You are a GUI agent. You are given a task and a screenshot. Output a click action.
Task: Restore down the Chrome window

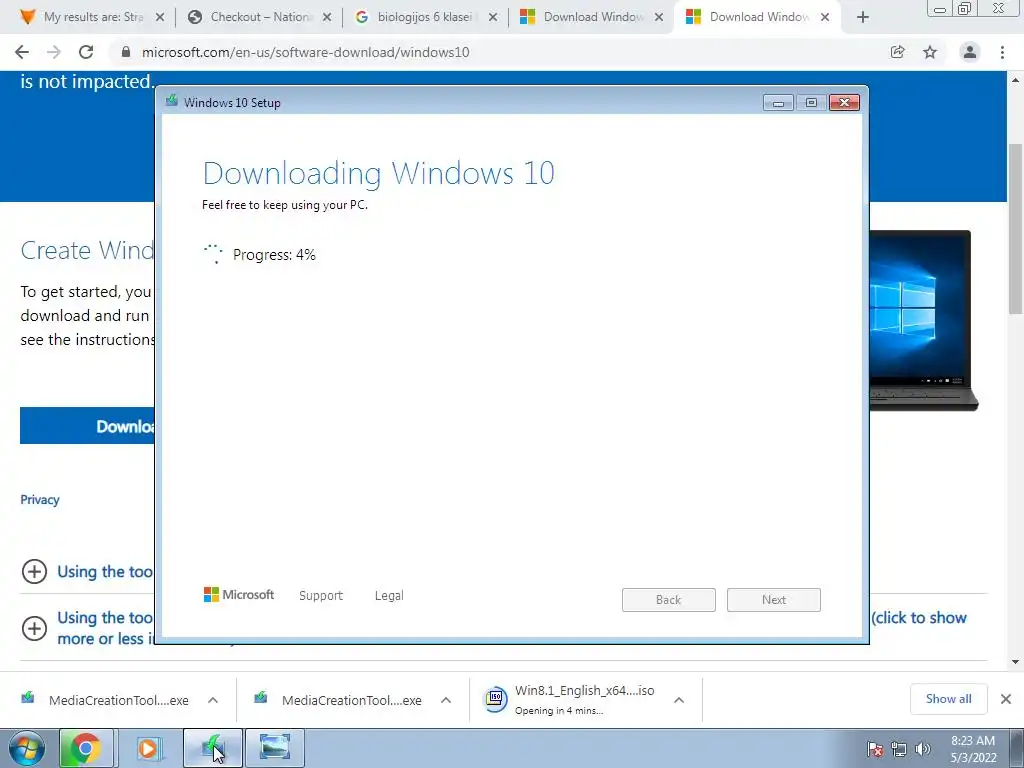(x=965, y=8)
